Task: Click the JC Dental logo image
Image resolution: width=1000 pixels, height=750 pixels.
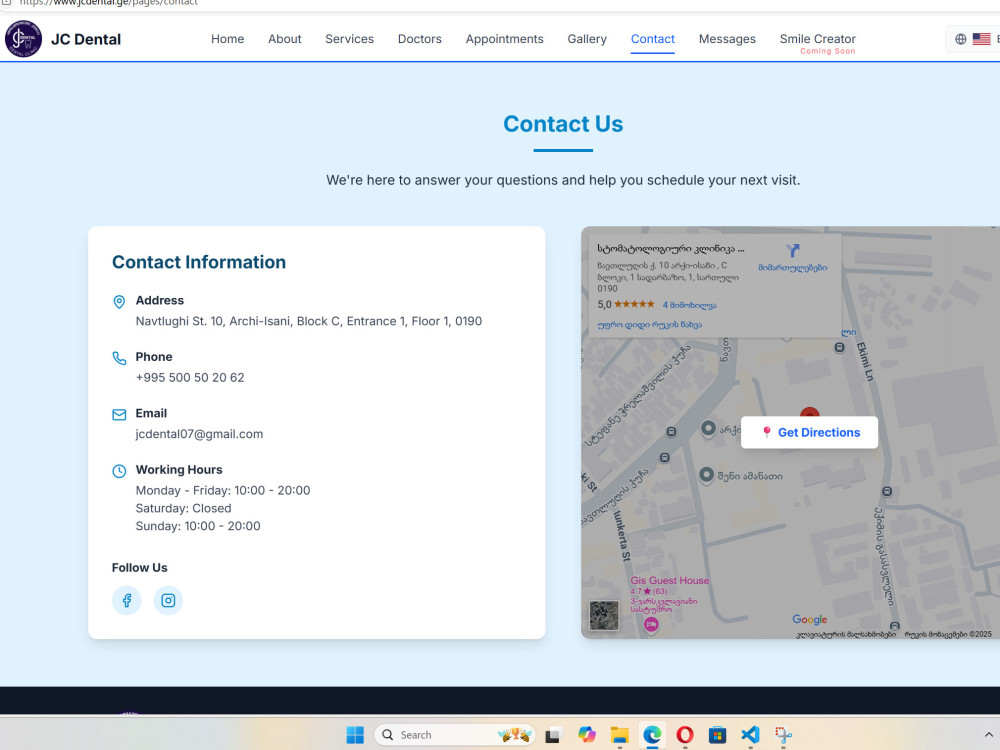Action: pyautogui.click(x=24, y=38)
